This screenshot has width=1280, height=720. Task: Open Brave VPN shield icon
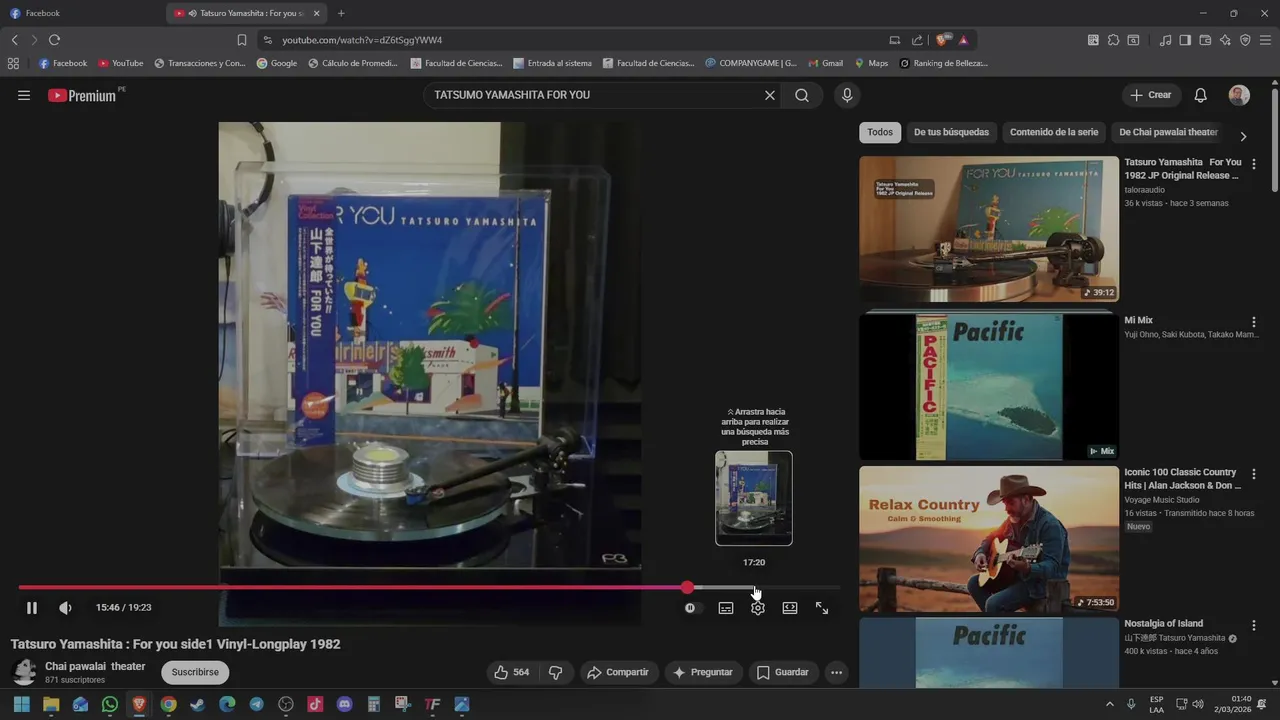point(1245,40)
